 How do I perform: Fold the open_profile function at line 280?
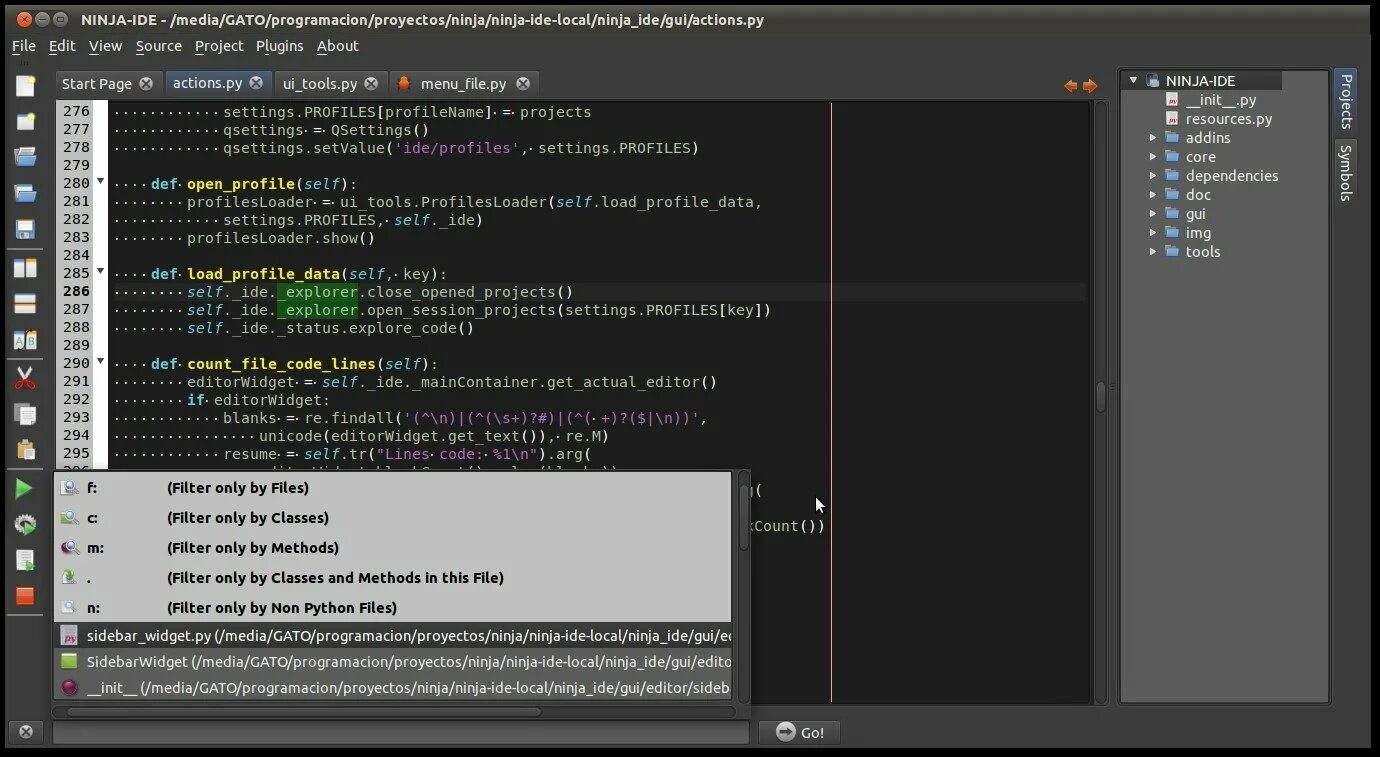coord(100,182)
